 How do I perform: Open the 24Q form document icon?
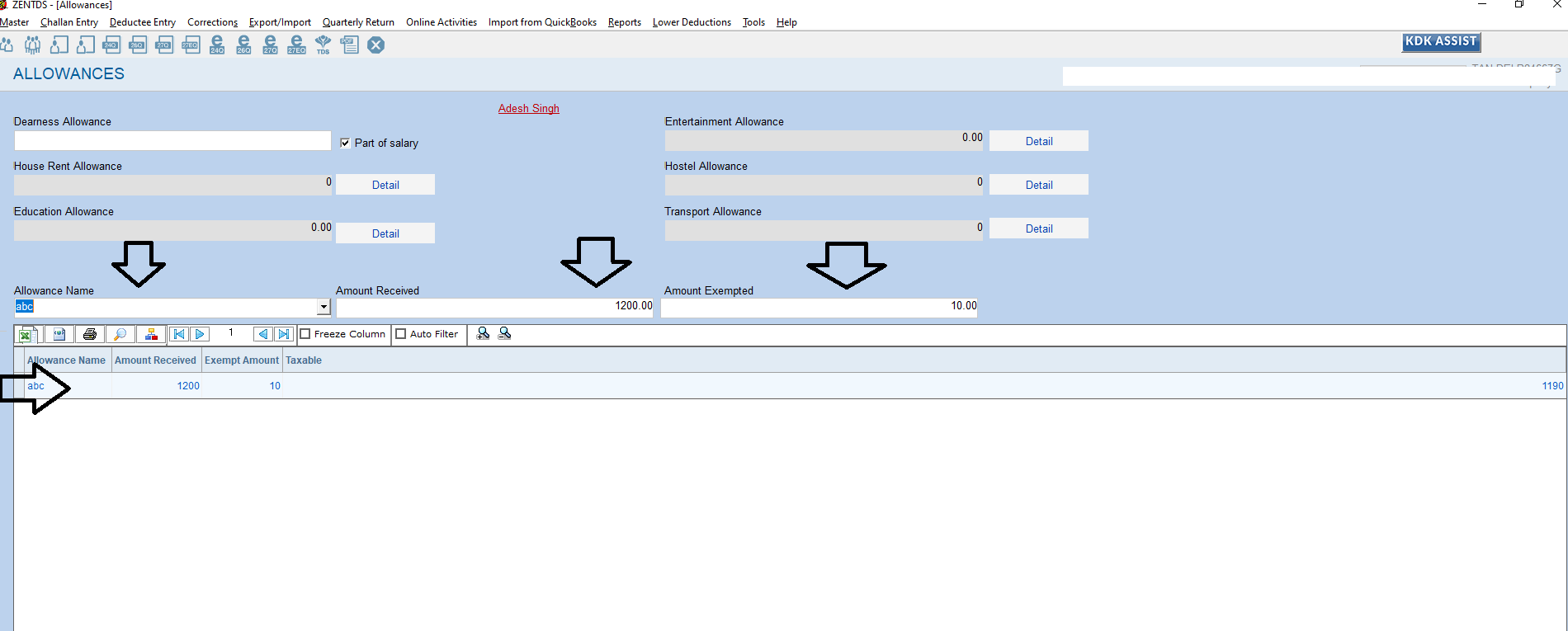[111, 45]
